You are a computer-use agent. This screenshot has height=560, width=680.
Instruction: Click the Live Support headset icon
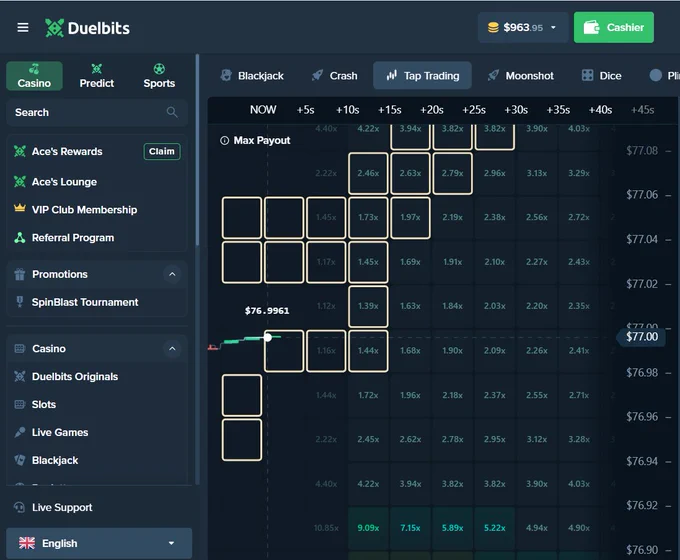pyautogui.click(x=20, y=507)
